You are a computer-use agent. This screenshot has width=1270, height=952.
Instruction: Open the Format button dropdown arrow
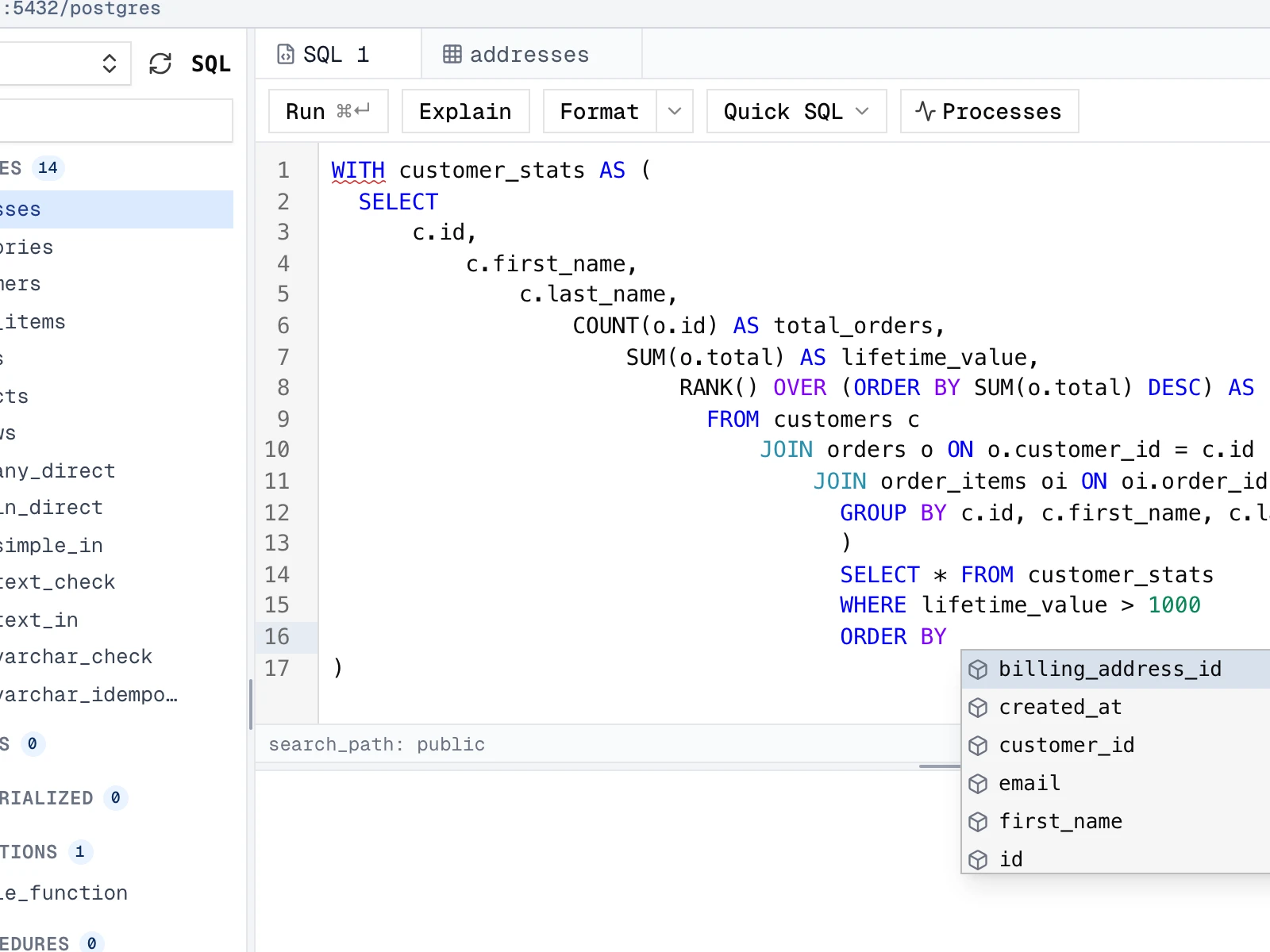pos(674,111)
